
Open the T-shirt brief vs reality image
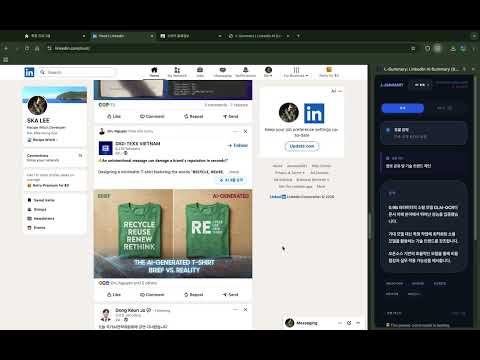pos(173,234)
